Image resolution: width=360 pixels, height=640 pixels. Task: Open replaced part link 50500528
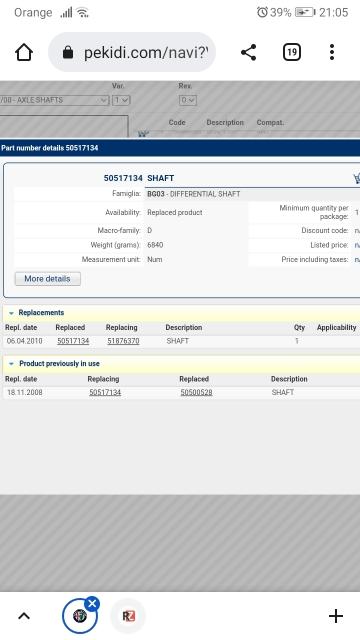pos(196,392)
